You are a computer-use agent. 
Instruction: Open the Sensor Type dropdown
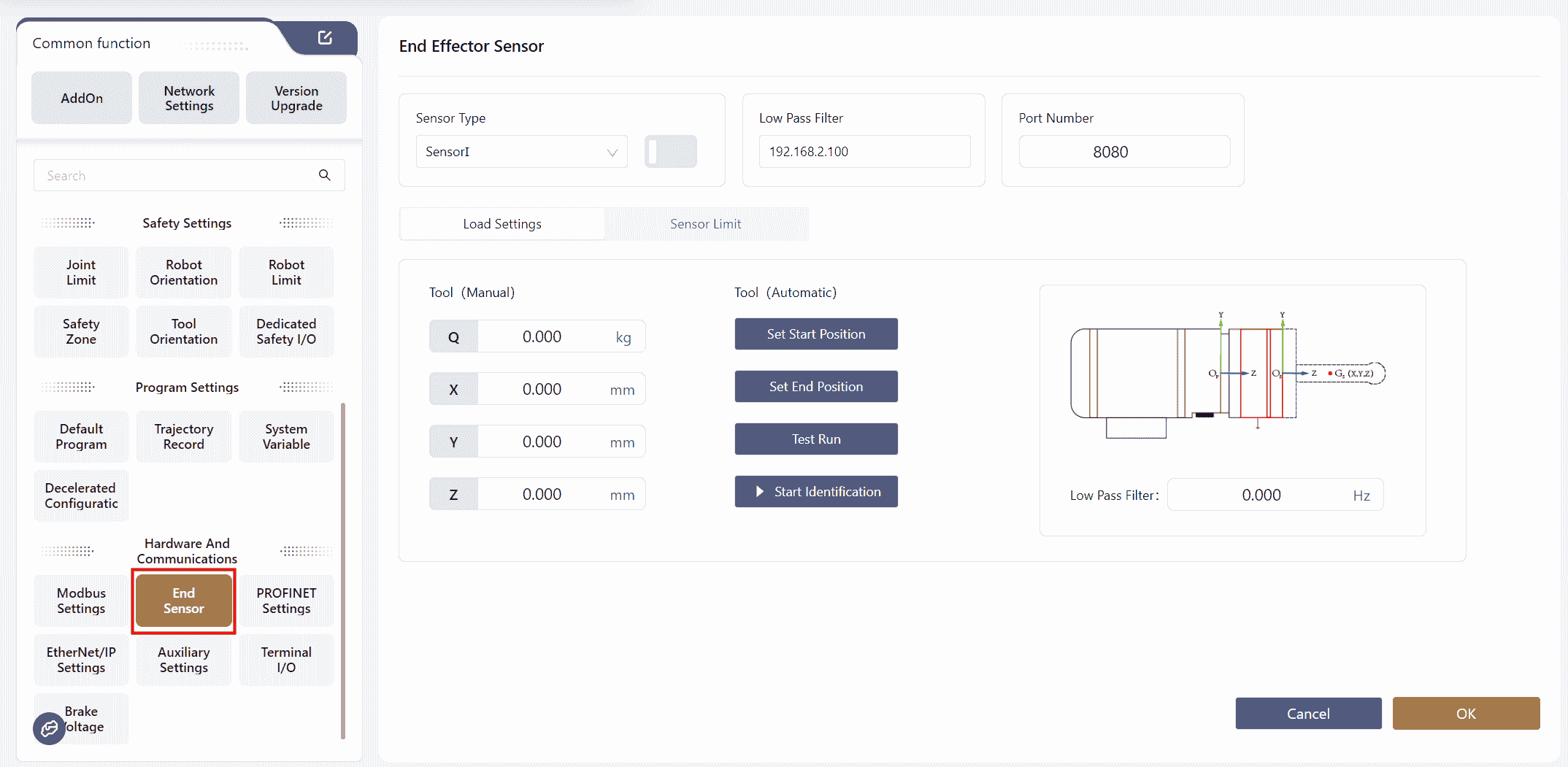[521, 152]
